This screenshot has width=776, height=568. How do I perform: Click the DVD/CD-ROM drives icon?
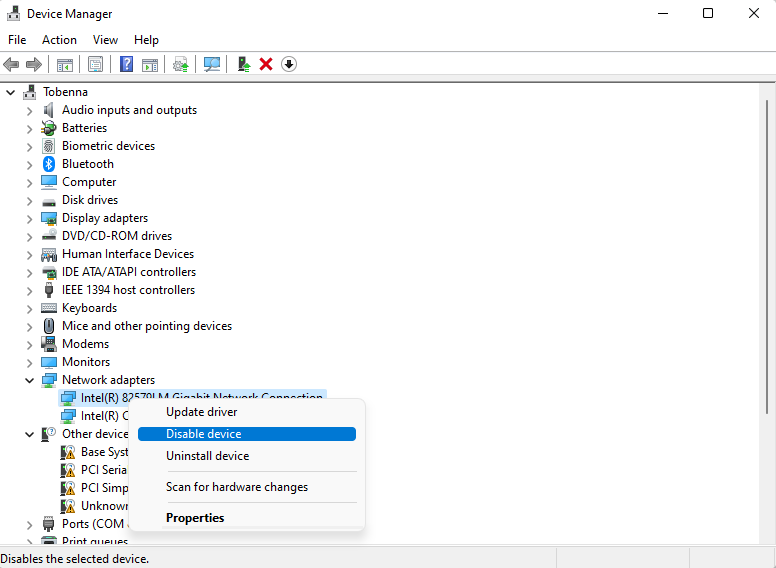(48, 236)
